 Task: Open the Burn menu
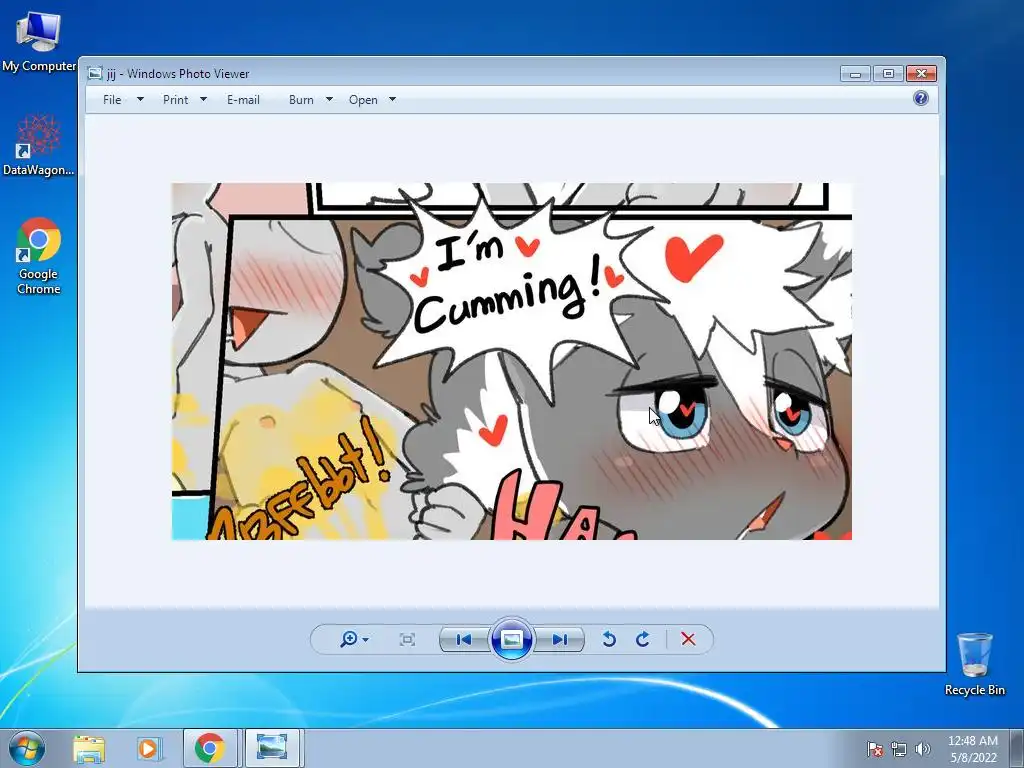click(301, 100)
